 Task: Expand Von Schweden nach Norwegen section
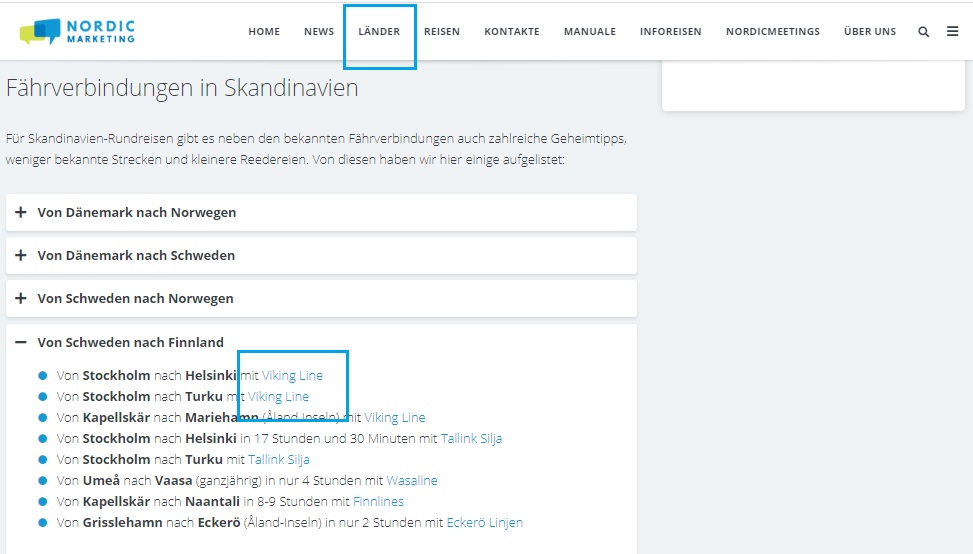321,298
